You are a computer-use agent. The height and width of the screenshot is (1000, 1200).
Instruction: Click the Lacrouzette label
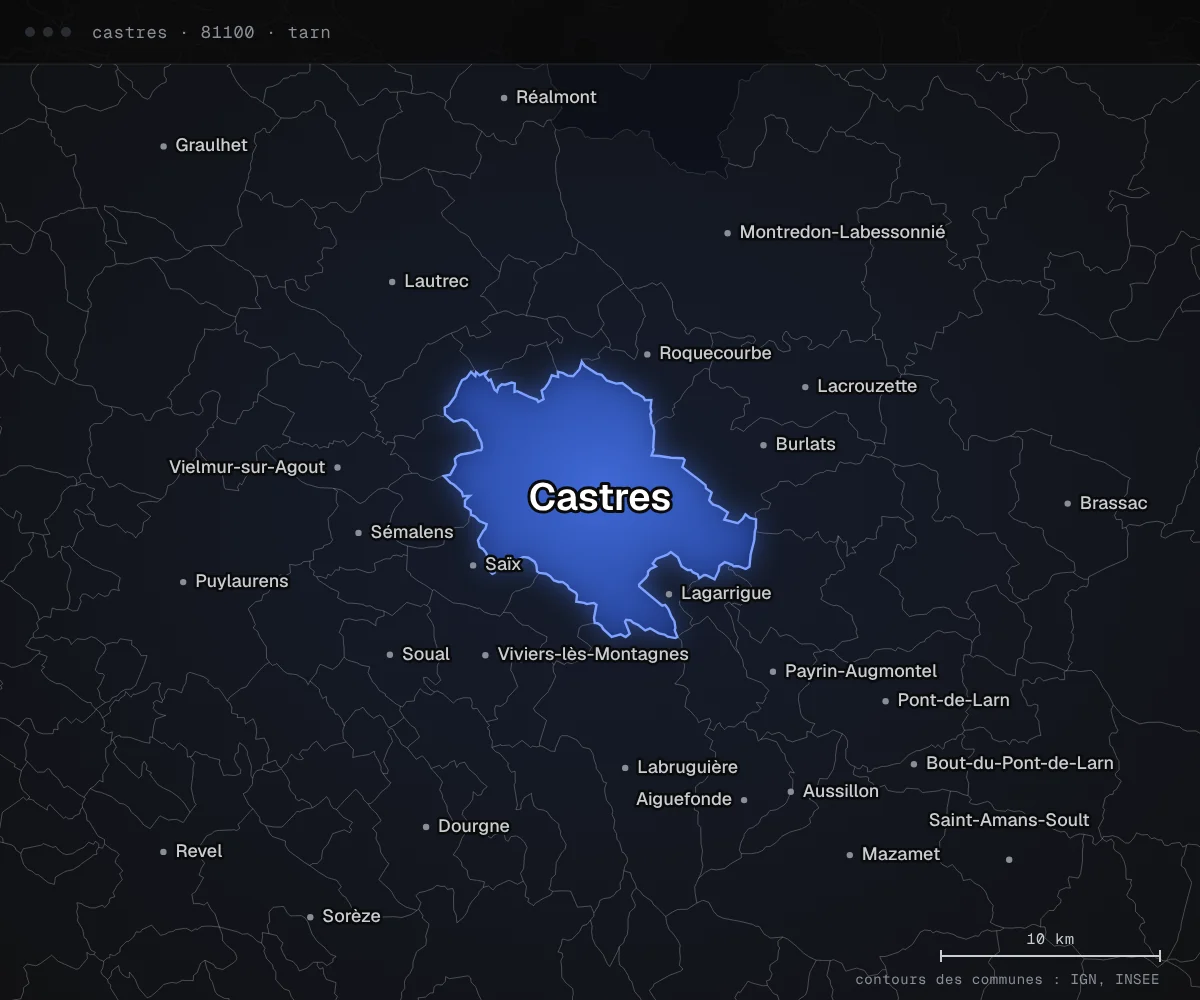[x=867, y=386]
